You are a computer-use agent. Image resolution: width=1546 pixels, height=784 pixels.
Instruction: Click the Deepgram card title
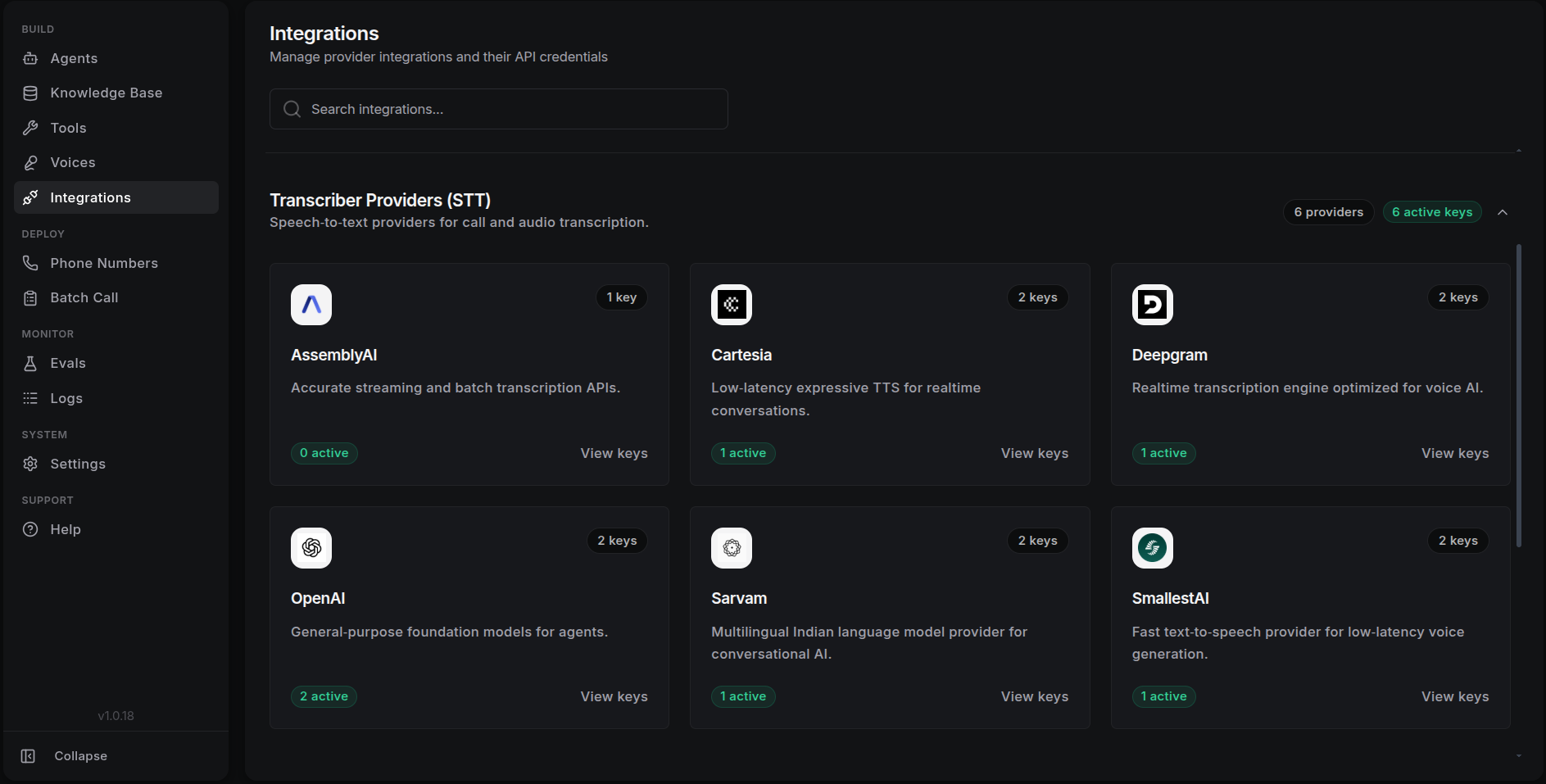click(1170, 355)
